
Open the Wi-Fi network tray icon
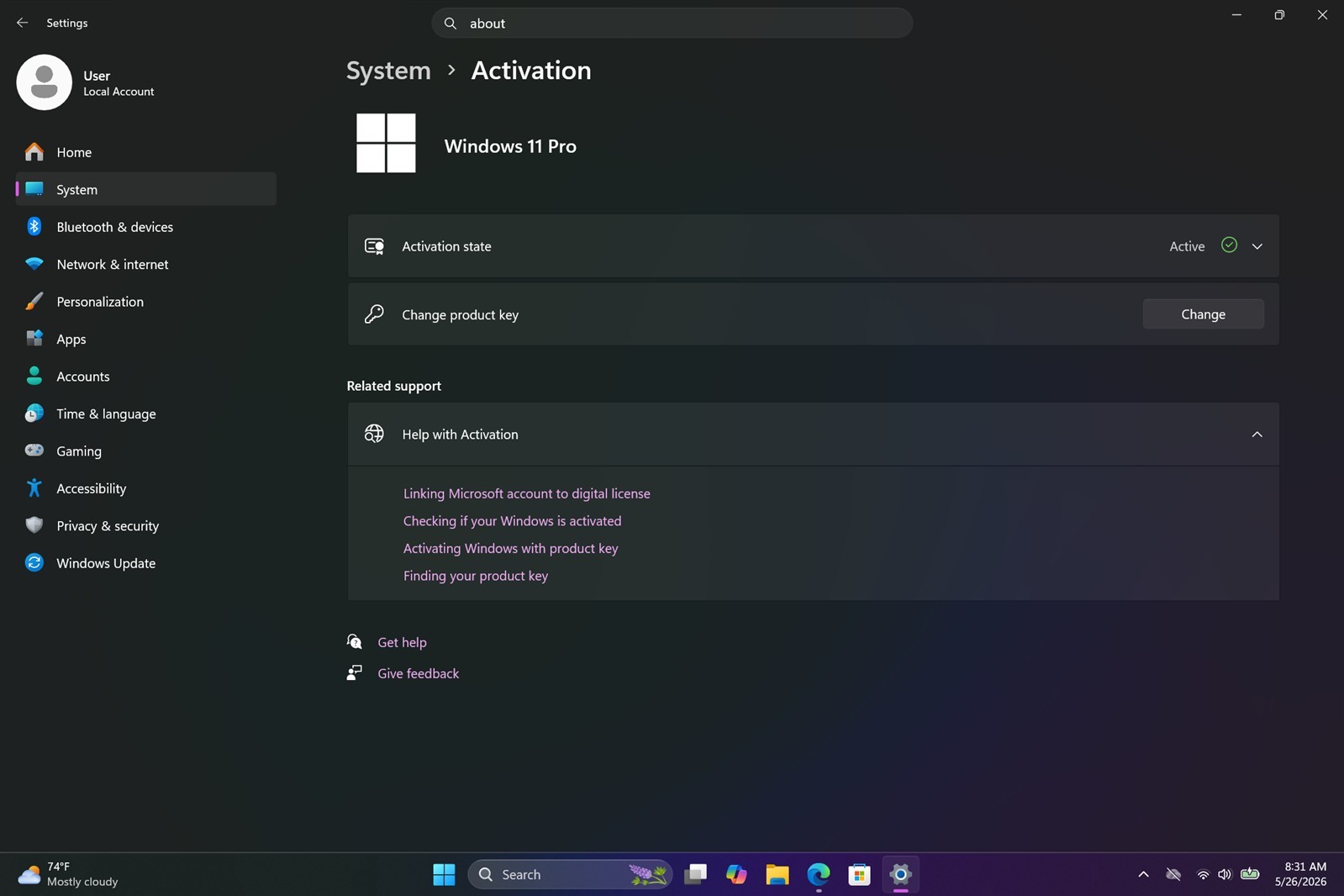[1203, 874]
